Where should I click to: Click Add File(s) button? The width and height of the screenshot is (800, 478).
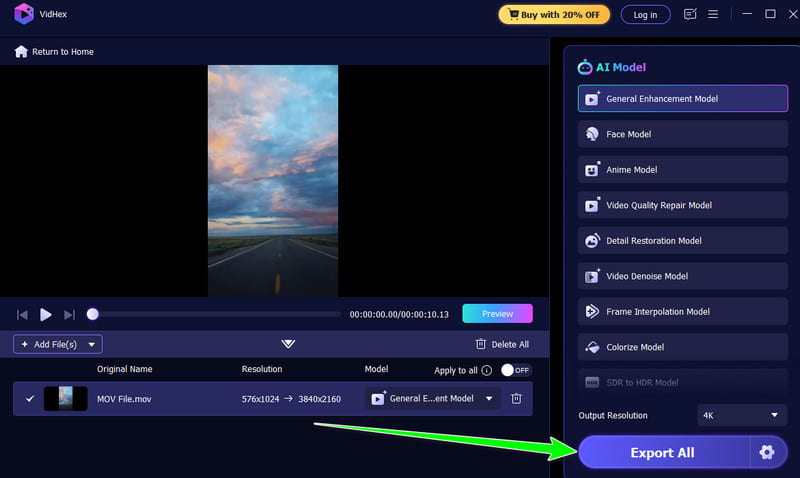tap(58, 344)
